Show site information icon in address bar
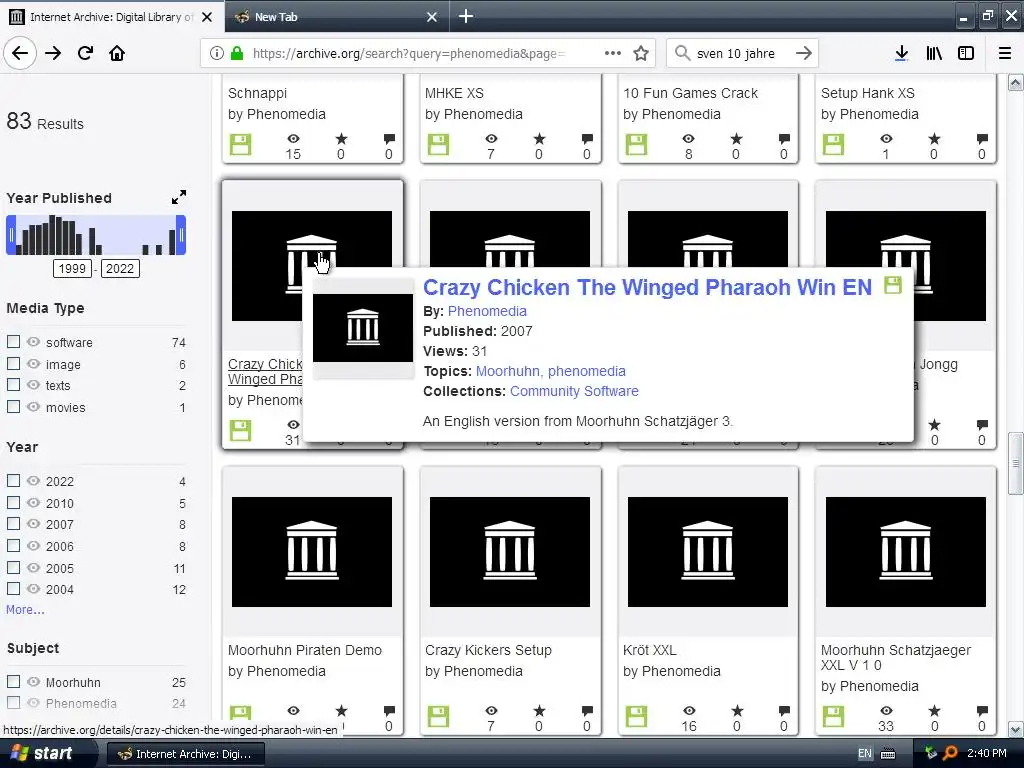 point(217,53)
